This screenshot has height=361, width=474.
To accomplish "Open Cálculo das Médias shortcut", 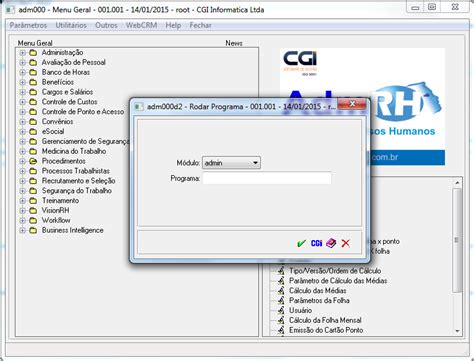I will 318,291.
